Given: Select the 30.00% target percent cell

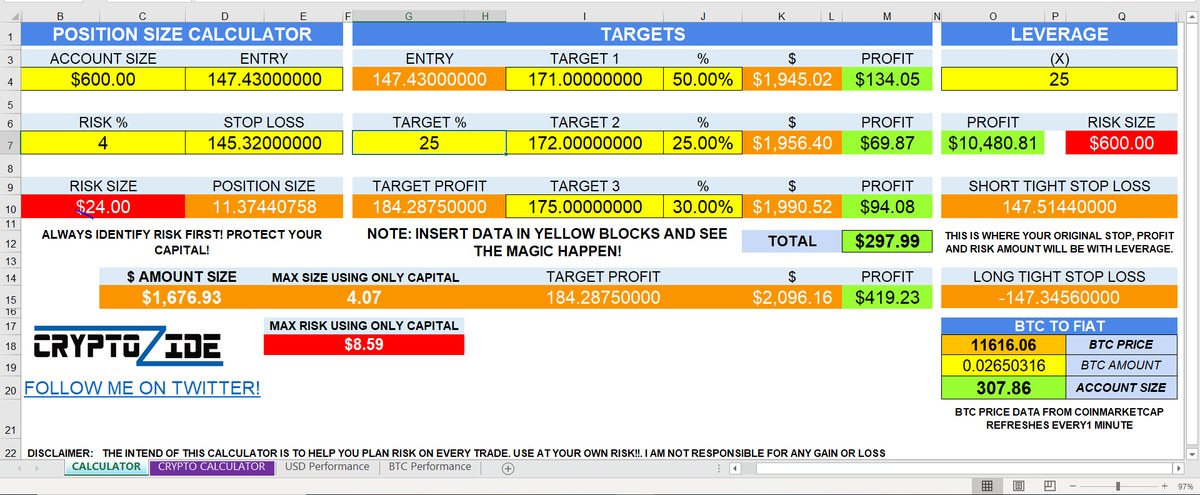Looking at the screenshot, I should click(703, 207).
